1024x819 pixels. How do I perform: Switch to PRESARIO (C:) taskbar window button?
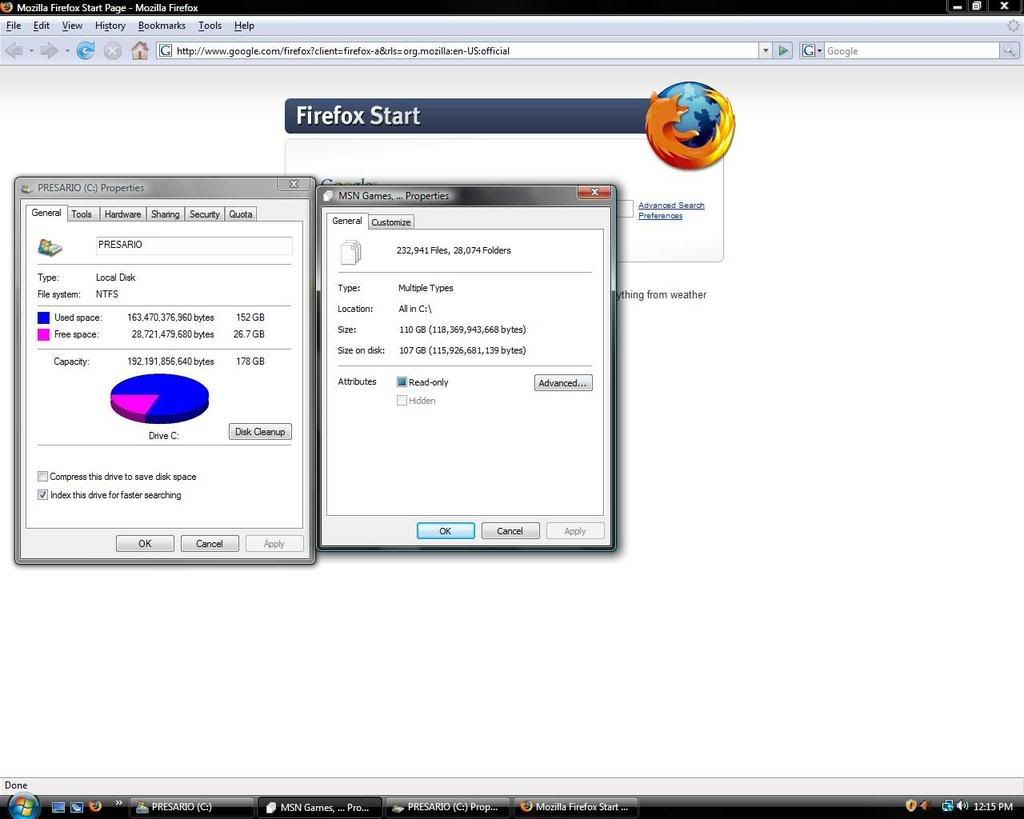pos(191,807)
